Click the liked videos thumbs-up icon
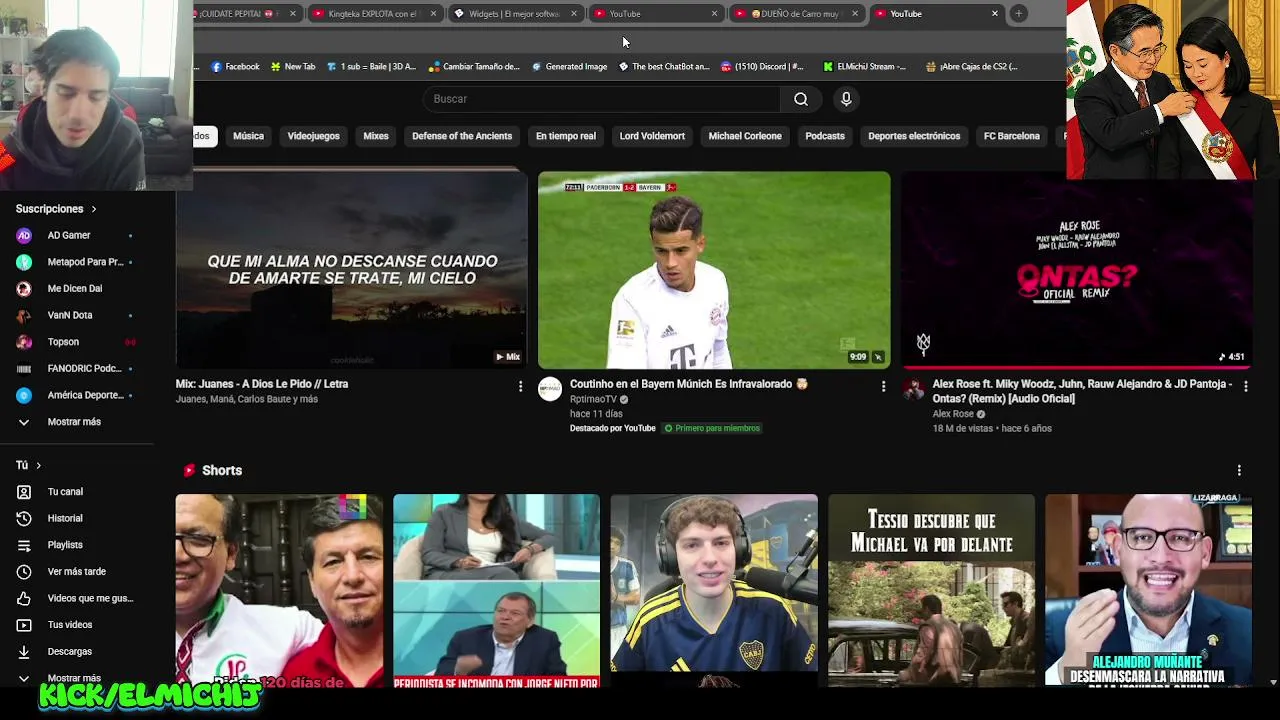The image size is (1280, 720). (24, 598)
